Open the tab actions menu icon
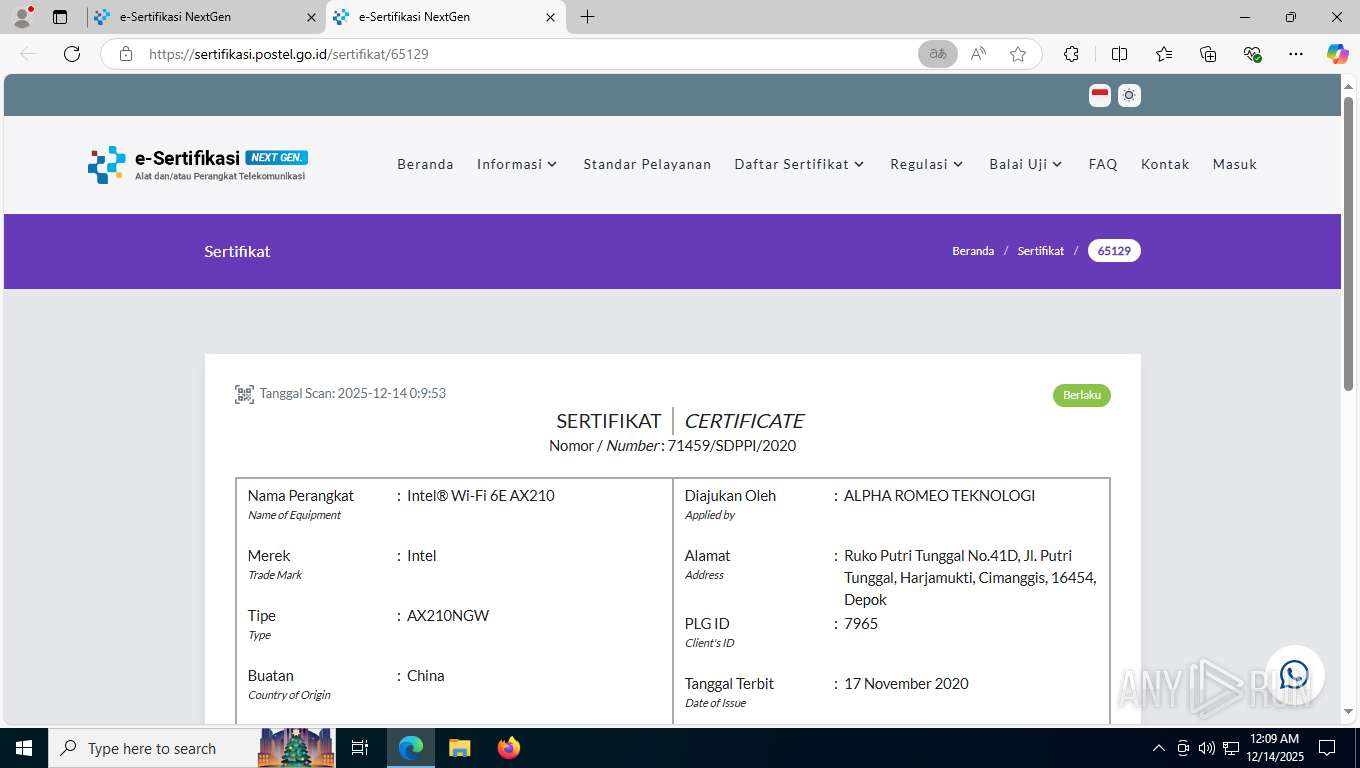This screenshot has width=1360, height=768. [60, 17]
